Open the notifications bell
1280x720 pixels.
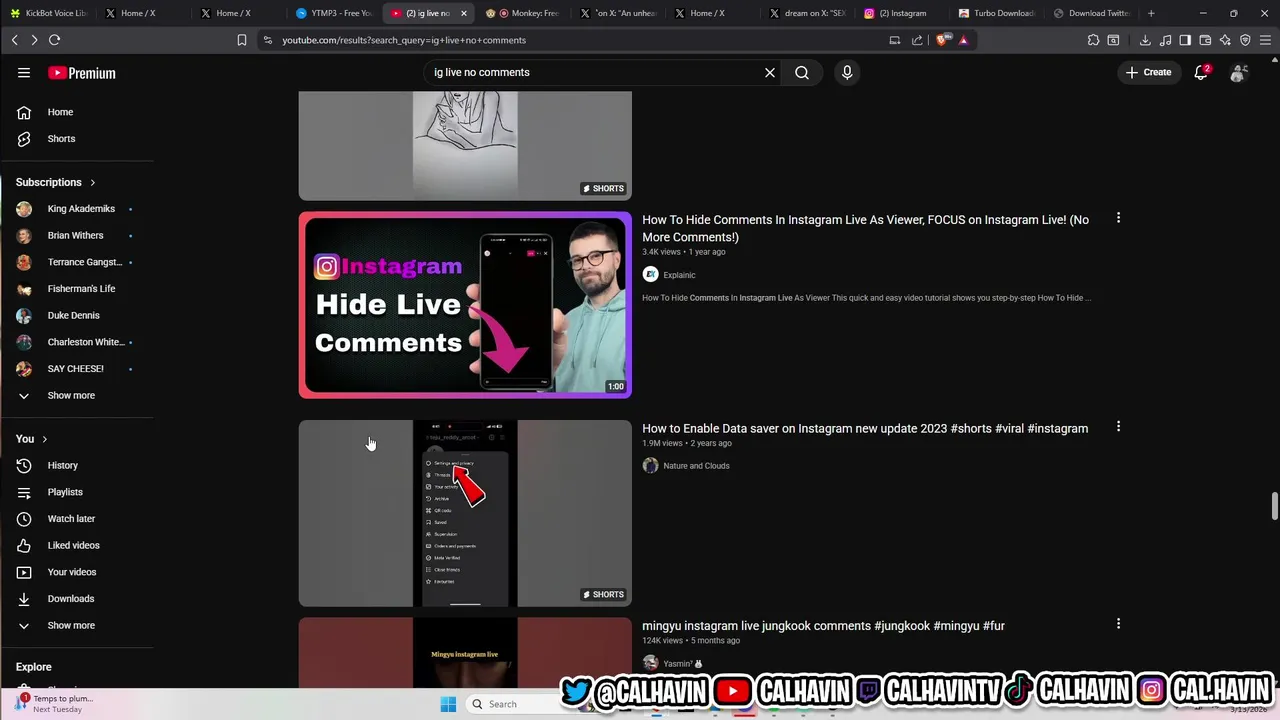coord(1201,72)
